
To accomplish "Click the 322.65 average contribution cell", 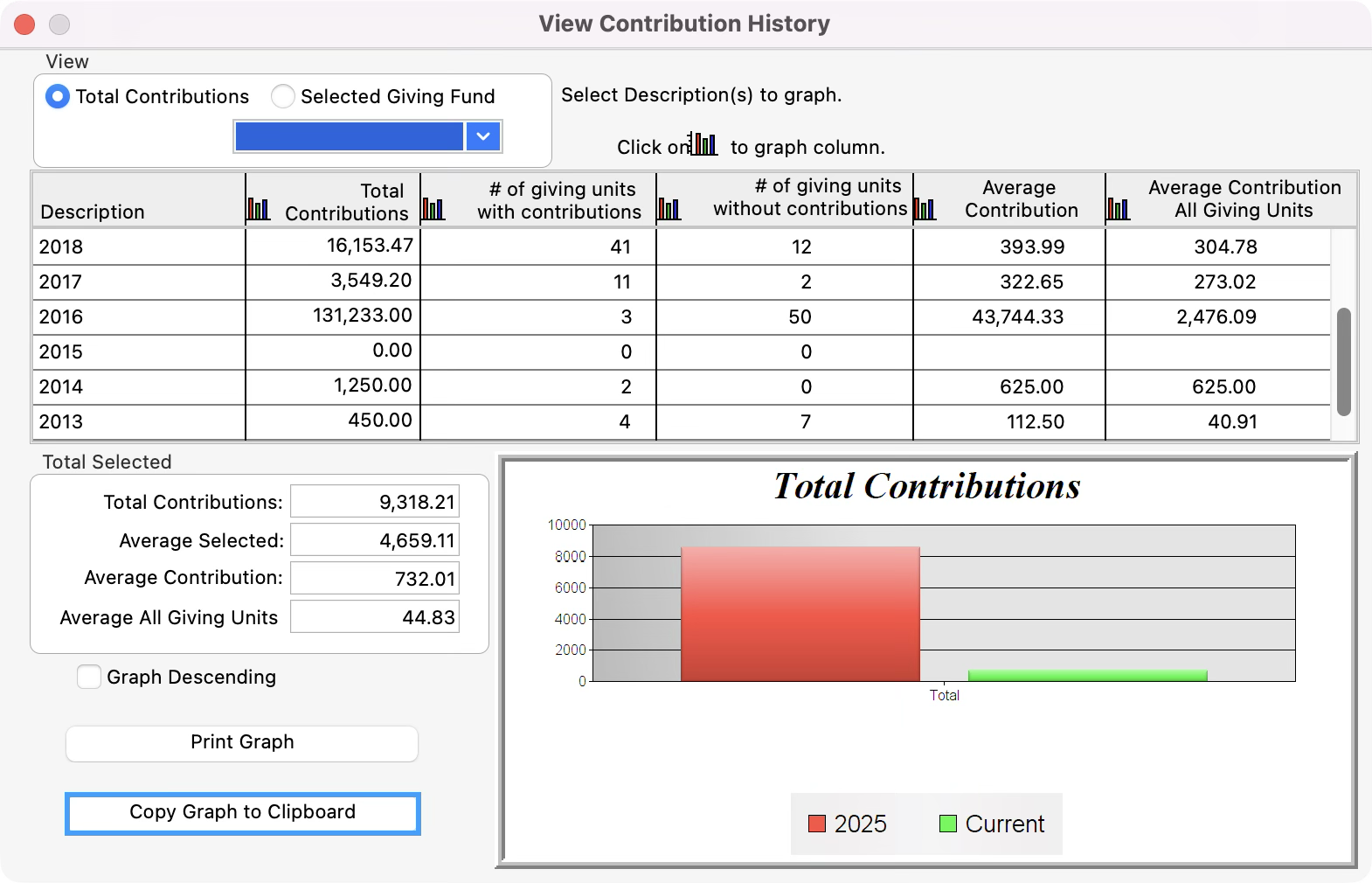I will pos(1009,282).
